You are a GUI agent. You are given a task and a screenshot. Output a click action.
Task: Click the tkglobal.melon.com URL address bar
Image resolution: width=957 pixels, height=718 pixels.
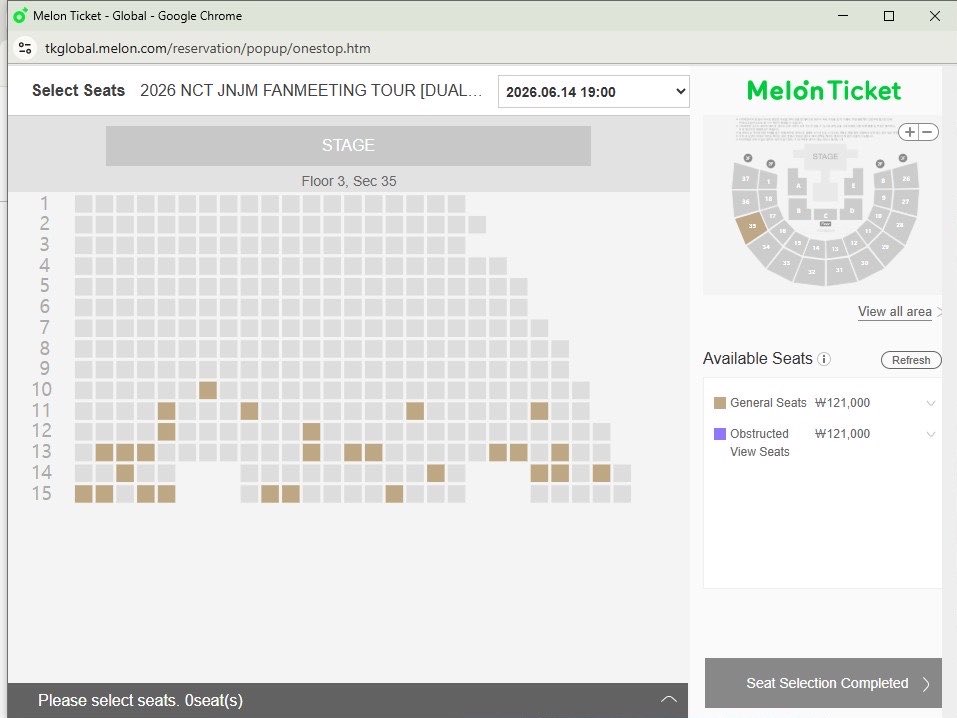208,48
